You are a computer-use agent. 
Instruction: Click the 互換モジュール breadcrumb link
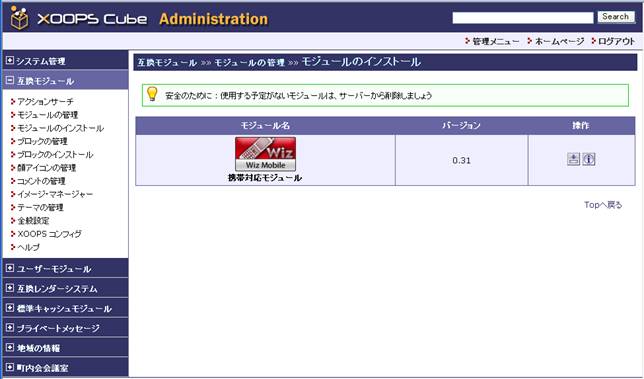167,63
